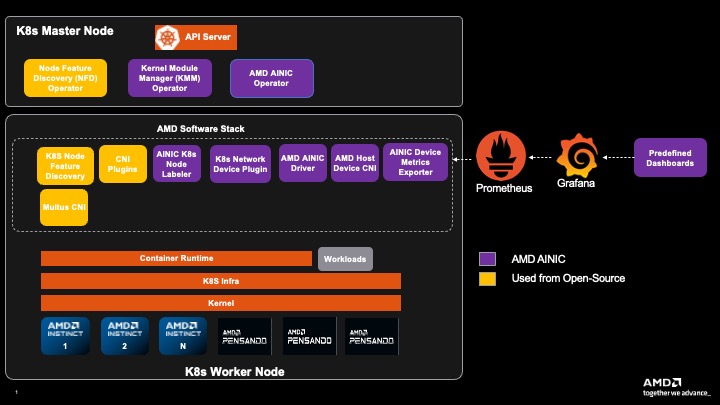Click the AMD AINIC Operator box
This screenshot has height=405, width=720.
point(272,78)
